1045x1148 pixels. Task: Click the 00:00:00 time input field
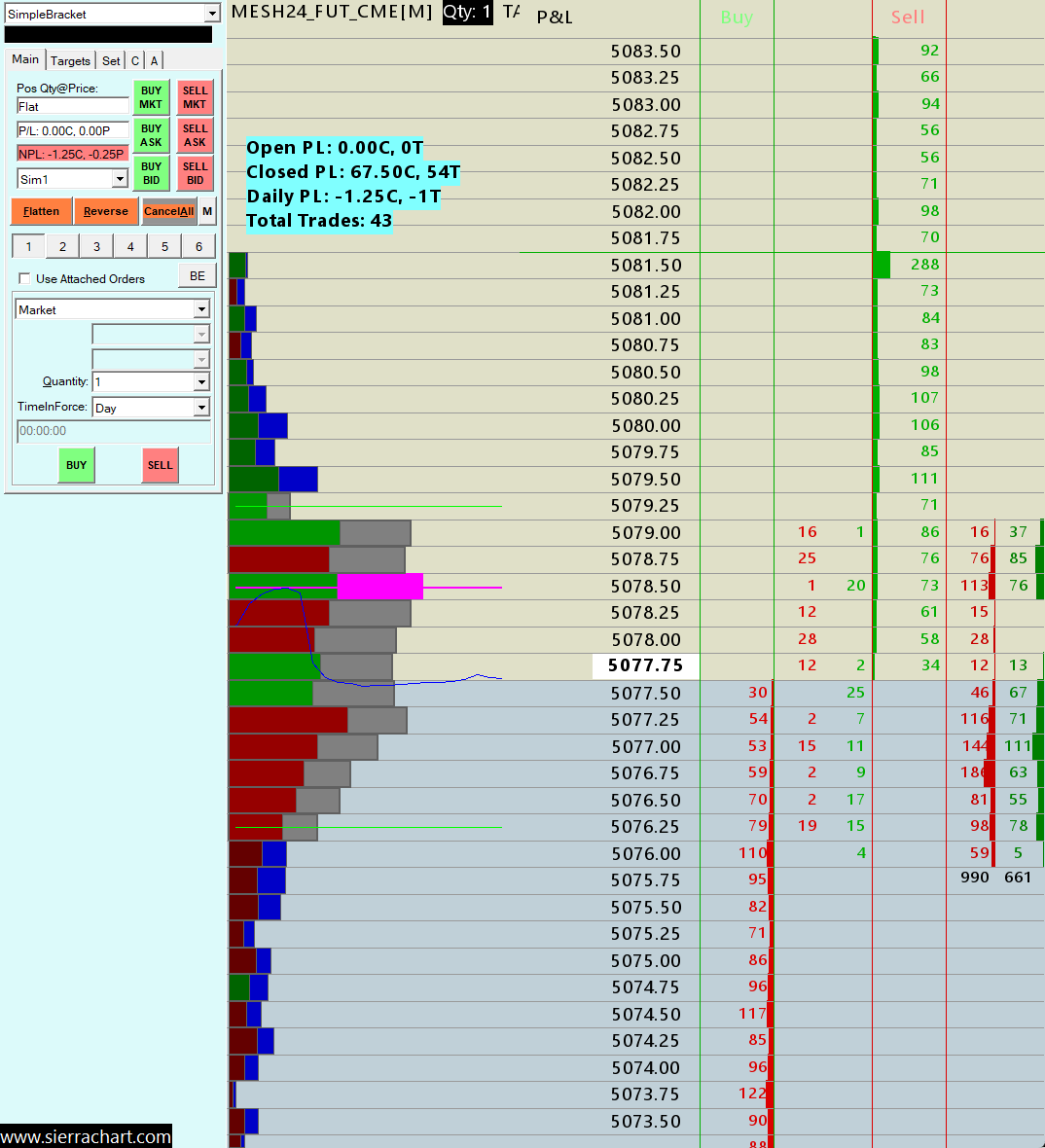114,430
